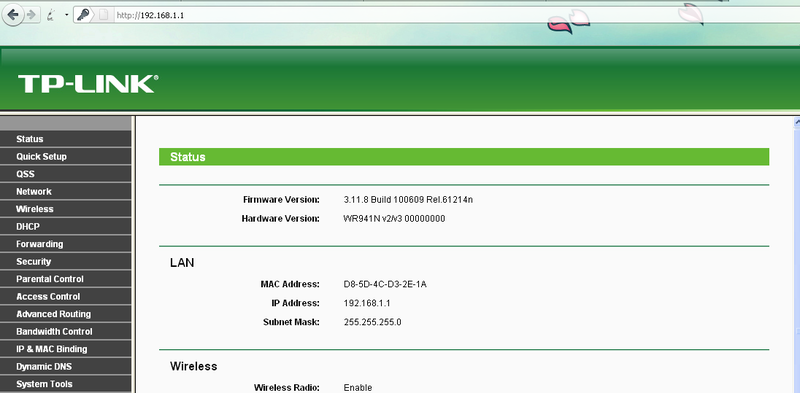Open the key icon in address bar
The image size is (800, 393).
(x=83, y=15)
